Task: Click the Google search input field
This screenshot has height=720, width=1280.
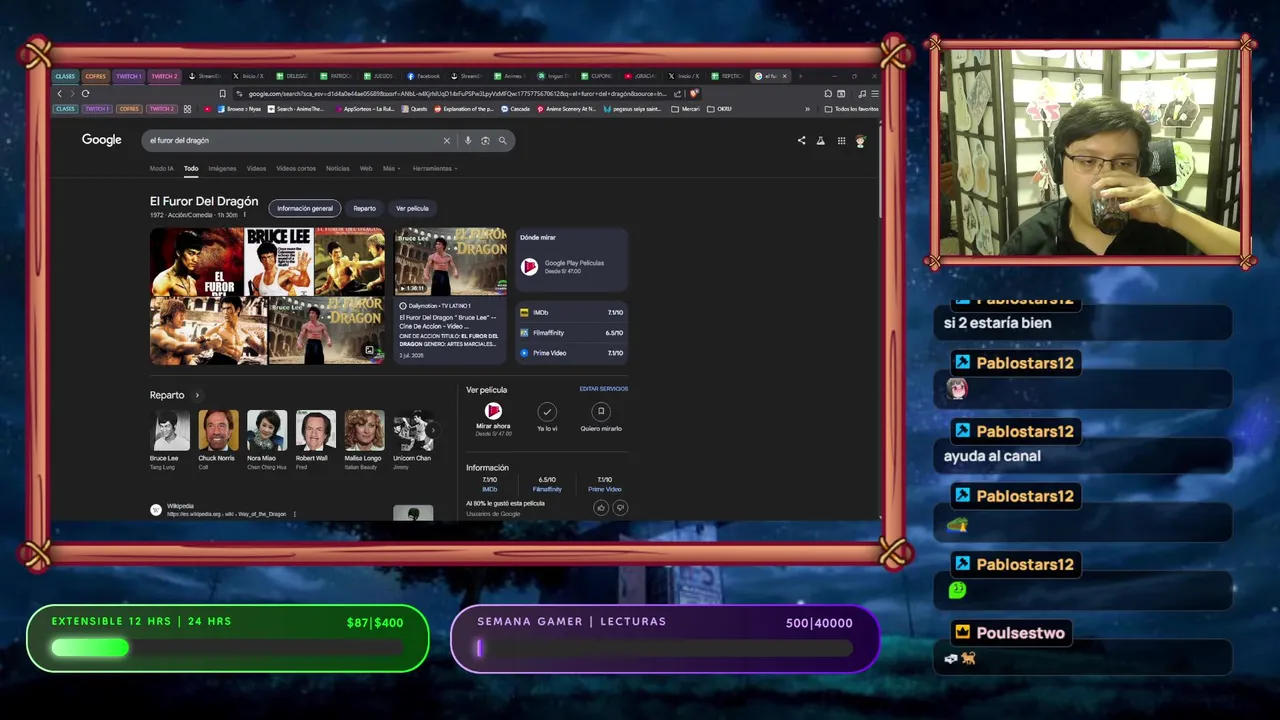Action: 295,141
